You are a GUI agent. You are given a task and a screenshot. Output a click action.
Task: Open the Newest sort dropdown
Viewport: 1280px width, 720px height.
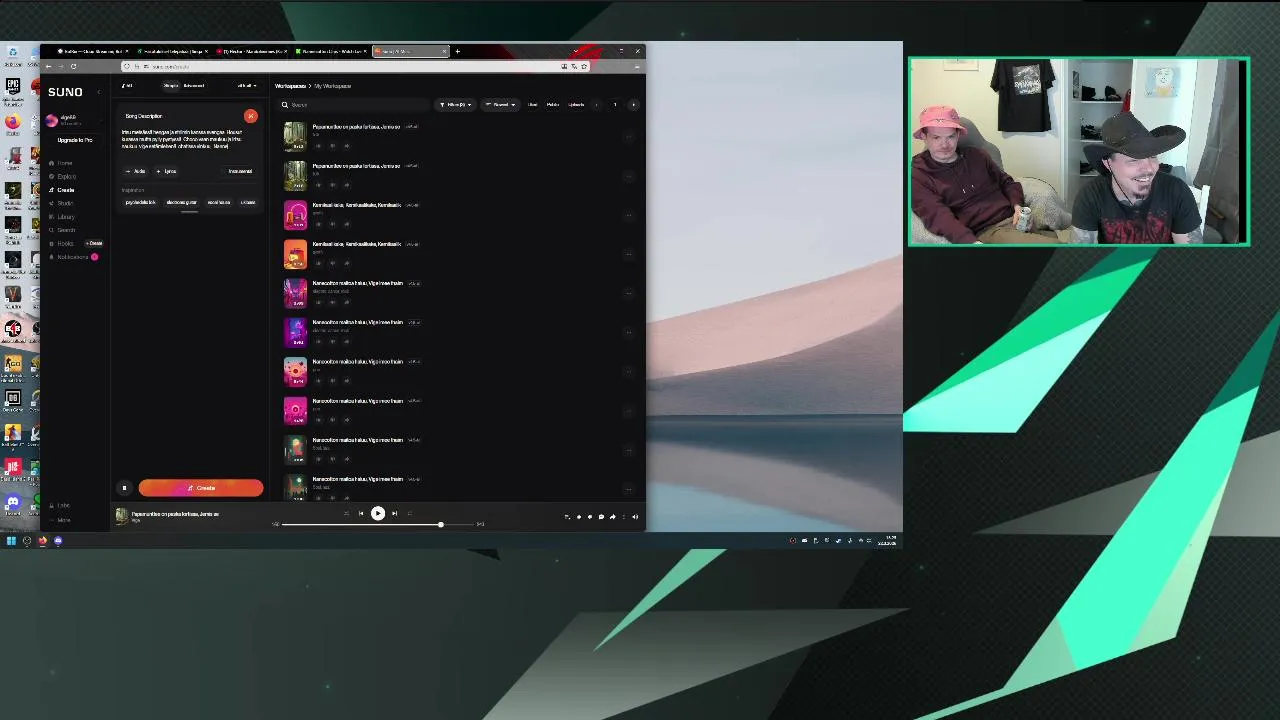(x=500, y=105)
